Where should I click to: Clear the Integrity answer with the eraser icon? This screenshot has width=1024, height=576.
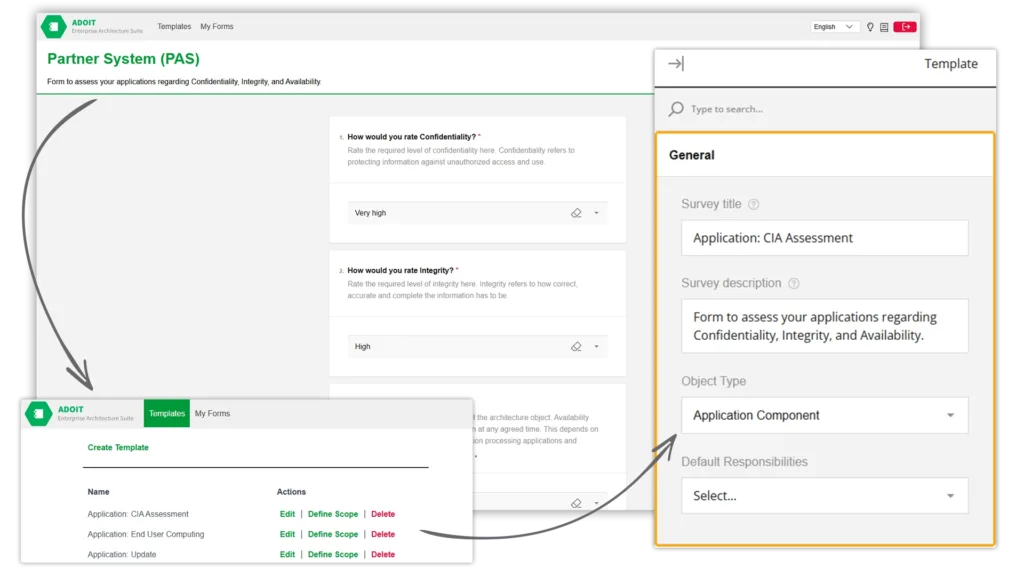[576, 347]
